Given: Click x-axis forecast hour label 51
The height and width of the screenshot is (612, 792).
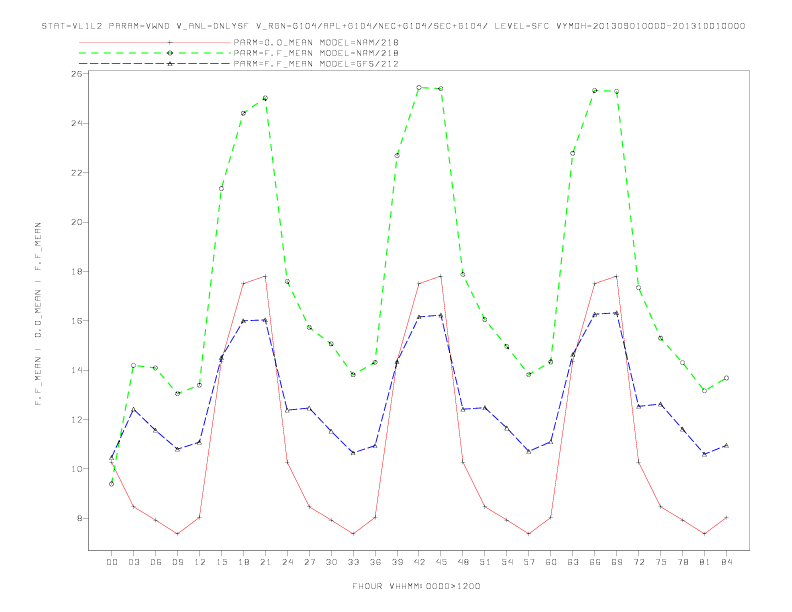Looking at the screenshot, I should (485, 562).
